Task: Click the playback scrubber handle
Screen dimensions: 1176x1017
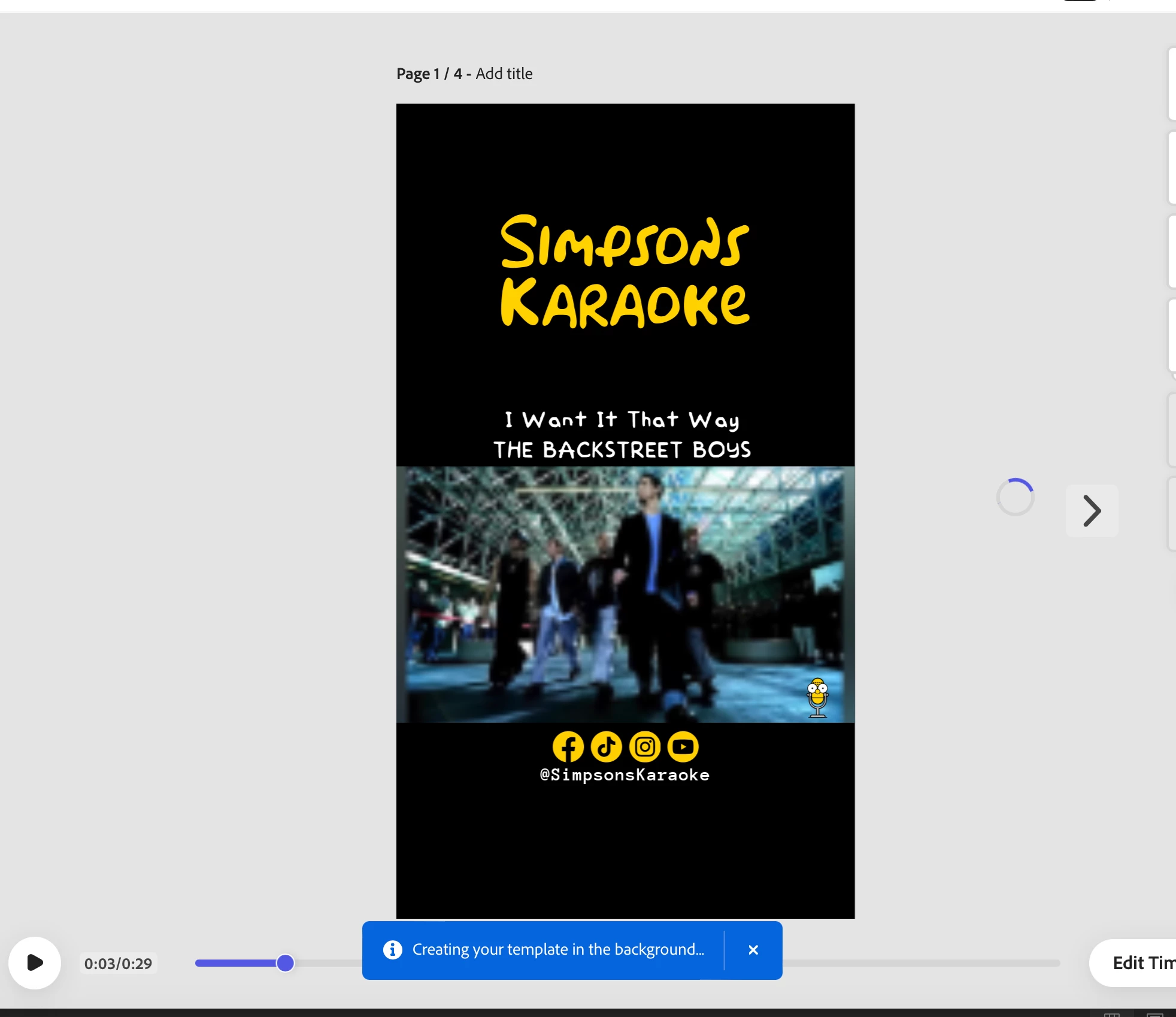Action: (286, 963)
